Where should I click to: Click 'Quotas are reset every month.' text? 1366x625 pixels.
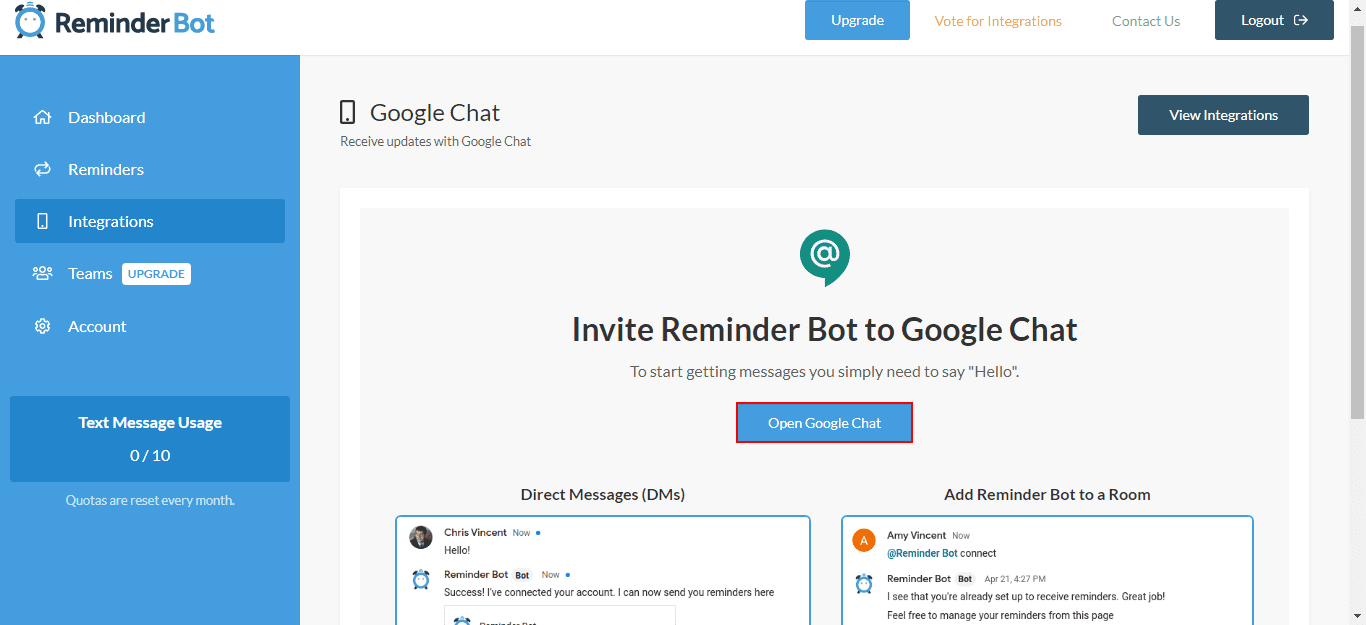click(150, 500)
